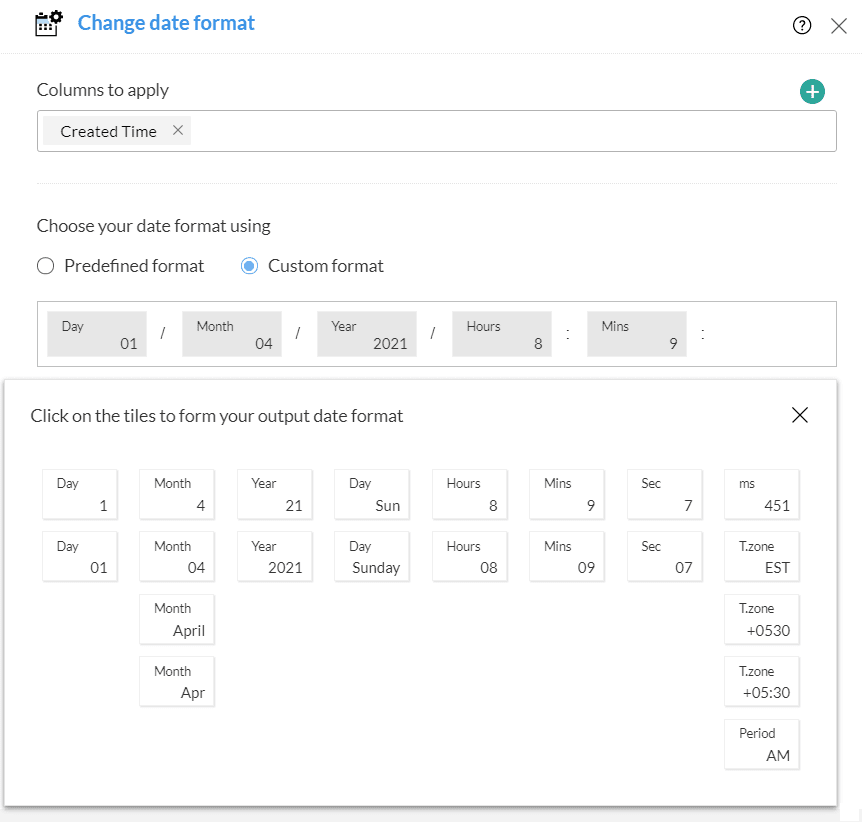Image resolution: width=862 pixels, height=822 pixels.
Task: Pick the Month Apr tile
Action: click(177, 682)
